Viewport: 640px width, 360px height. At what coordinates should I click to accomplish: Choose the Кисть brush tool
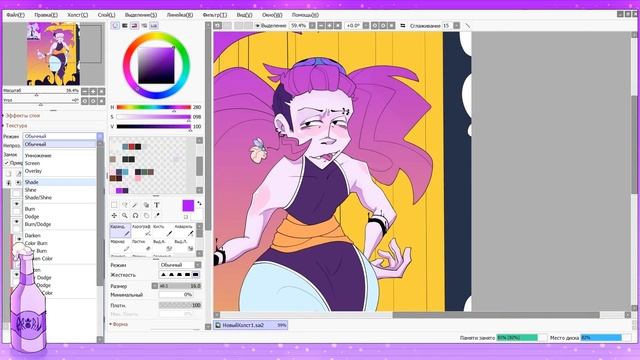[163, 230]
